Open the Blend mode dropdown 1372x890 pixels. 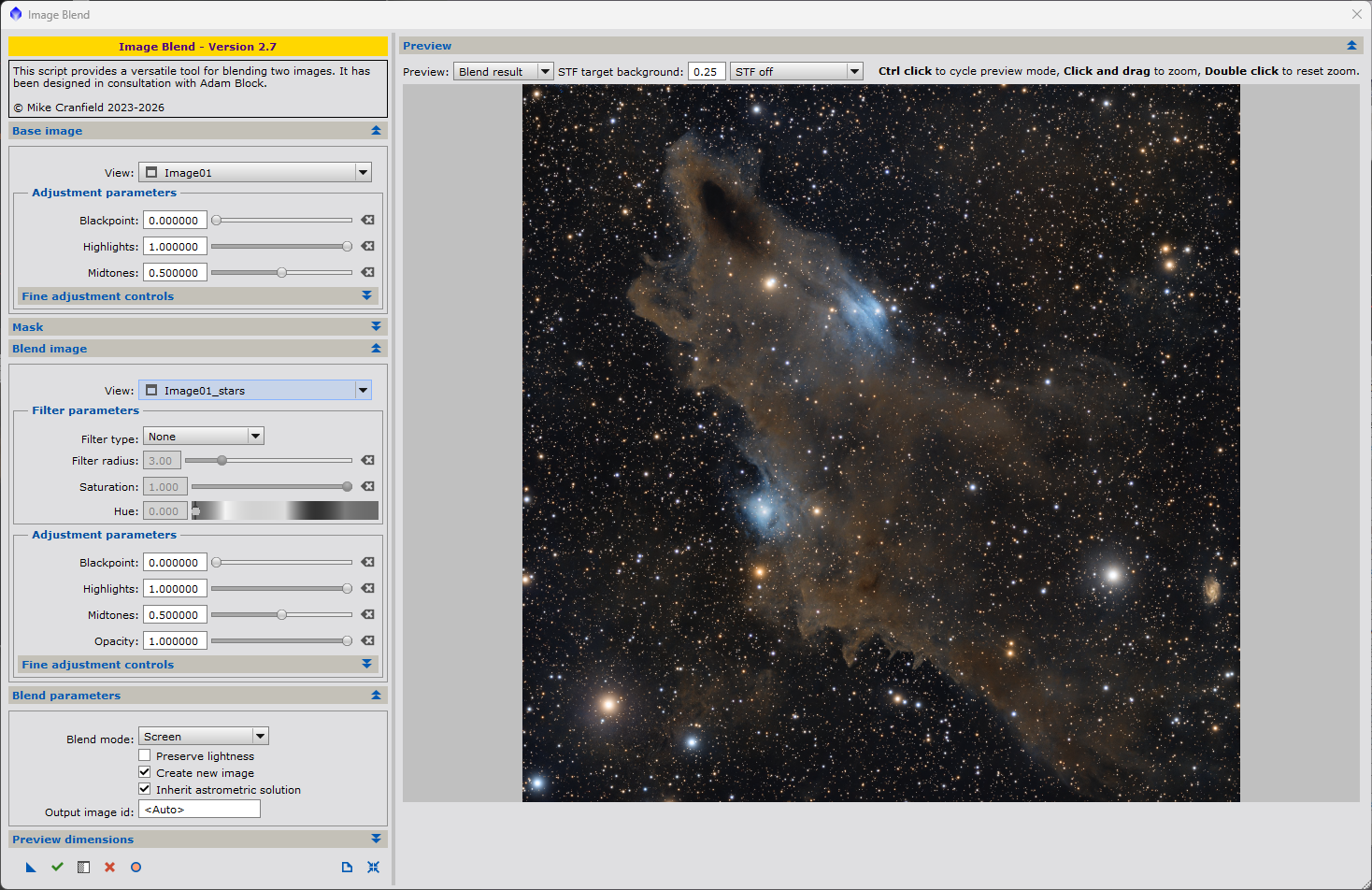click(x=204, y=737)
